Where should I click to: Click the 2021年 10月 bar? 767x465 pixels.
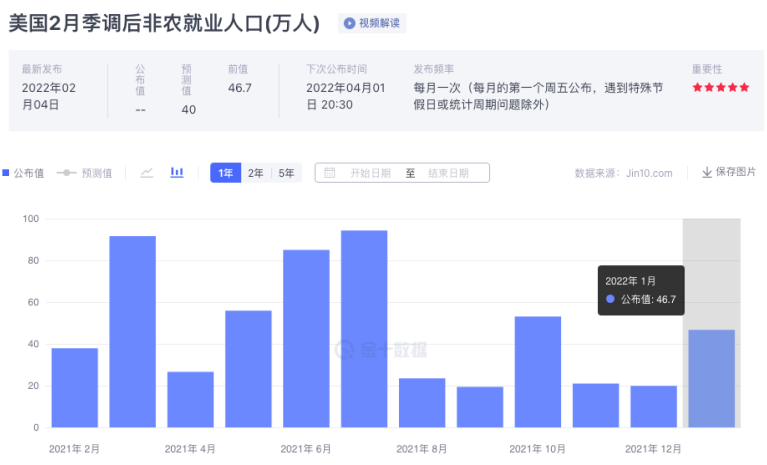(x=538, y=372)
